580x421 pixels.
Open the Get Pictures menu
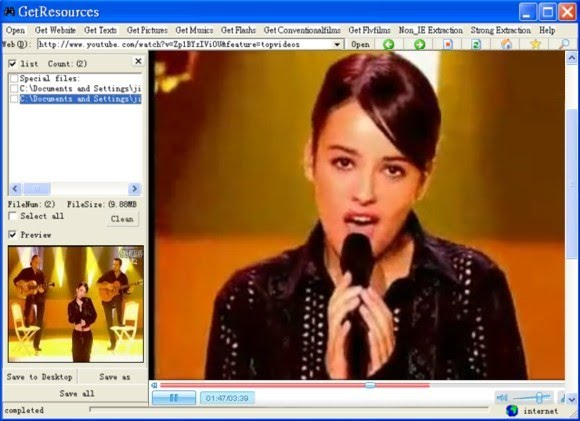(x=147, y=30)
